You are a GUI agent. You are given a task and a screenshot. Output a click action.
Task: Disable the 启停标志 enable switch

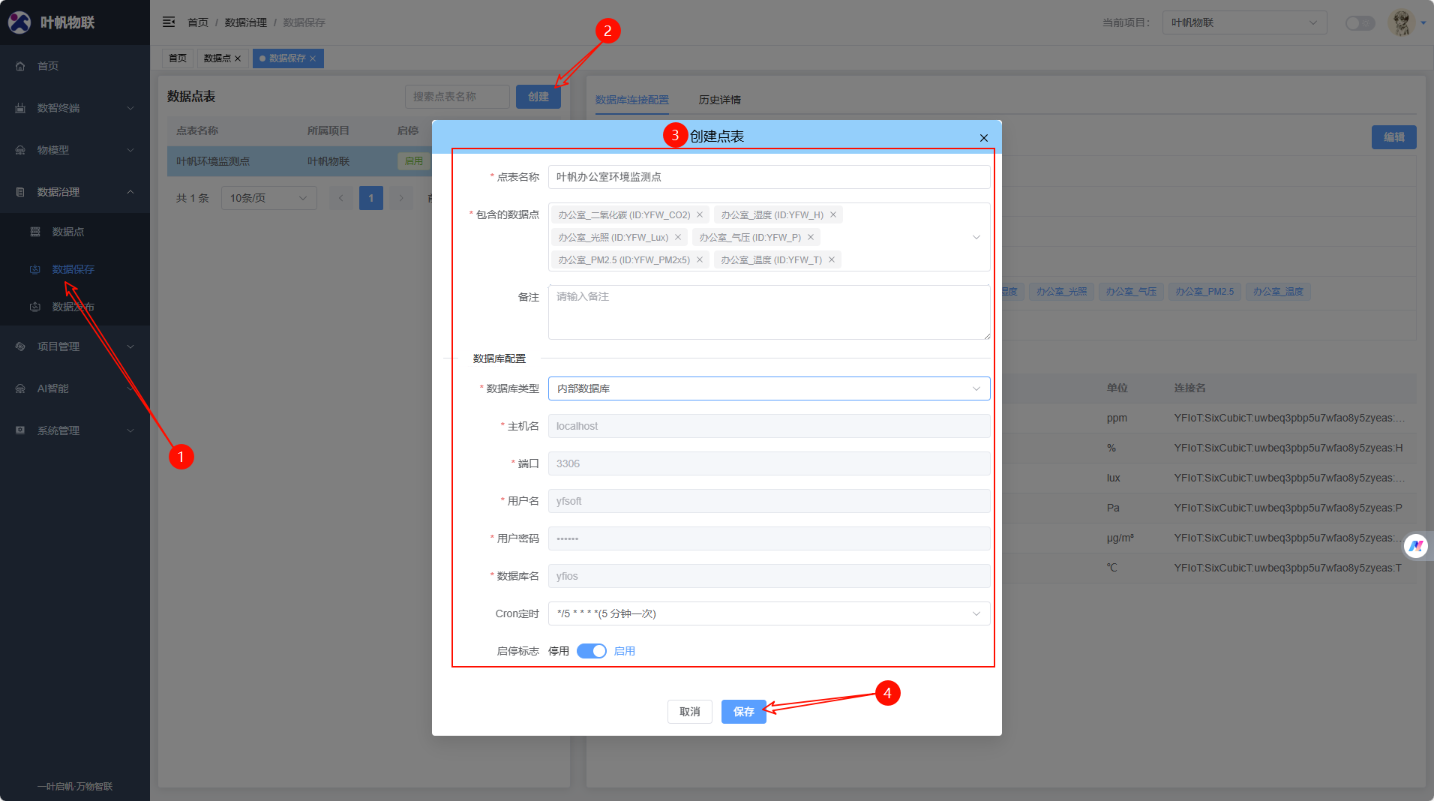[x=591, y=650]
